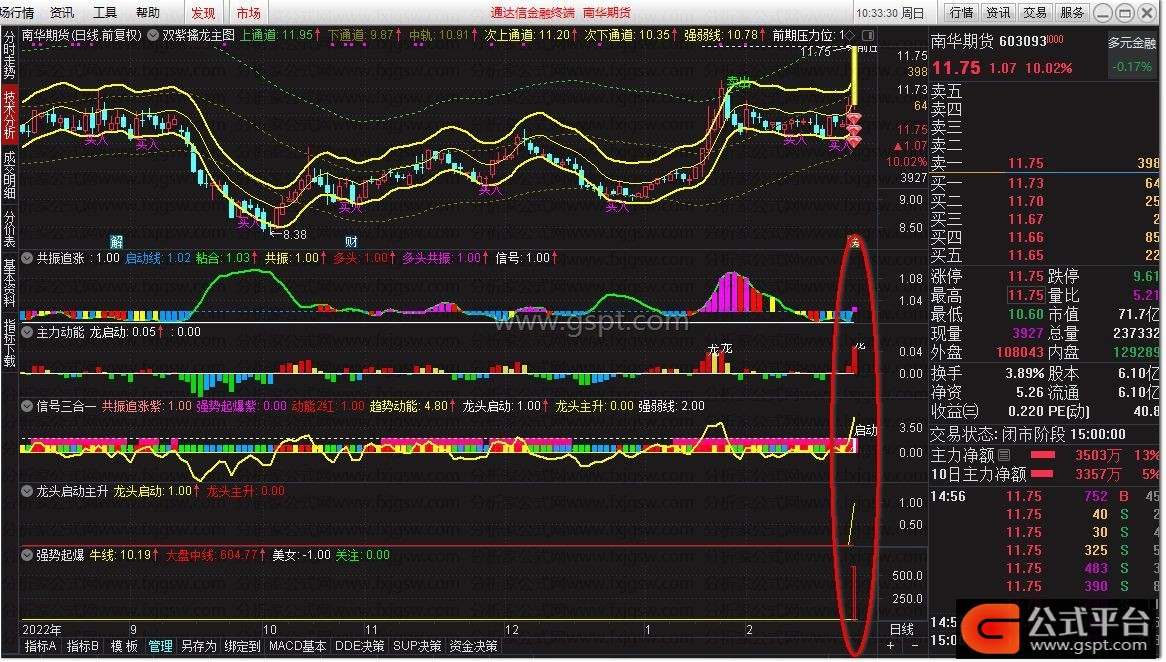This screenshot has height=662, width=1166.
Task: Zoom out chart with minus button
Action: pos(915,646)
